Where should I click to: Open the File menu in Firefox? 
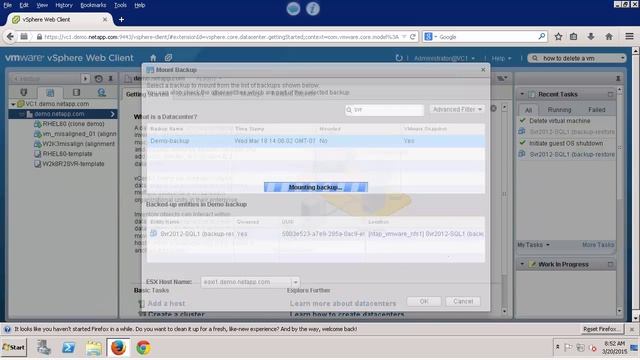click(x=7, y=5)
